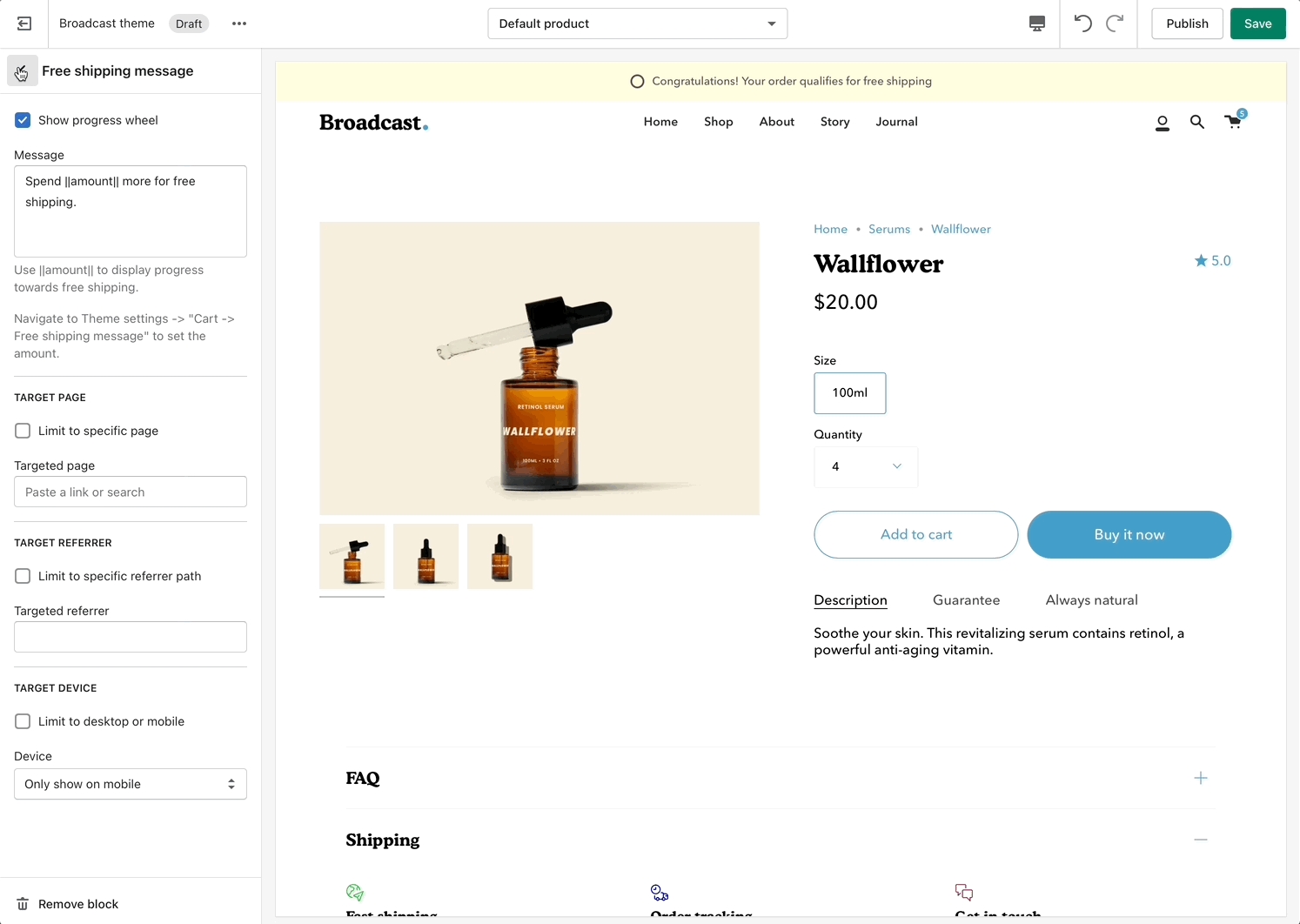Viewport: 1300px width, 924px height.
Task: Click the storefront search magnifier icon
Action: tap(1197, 123)
